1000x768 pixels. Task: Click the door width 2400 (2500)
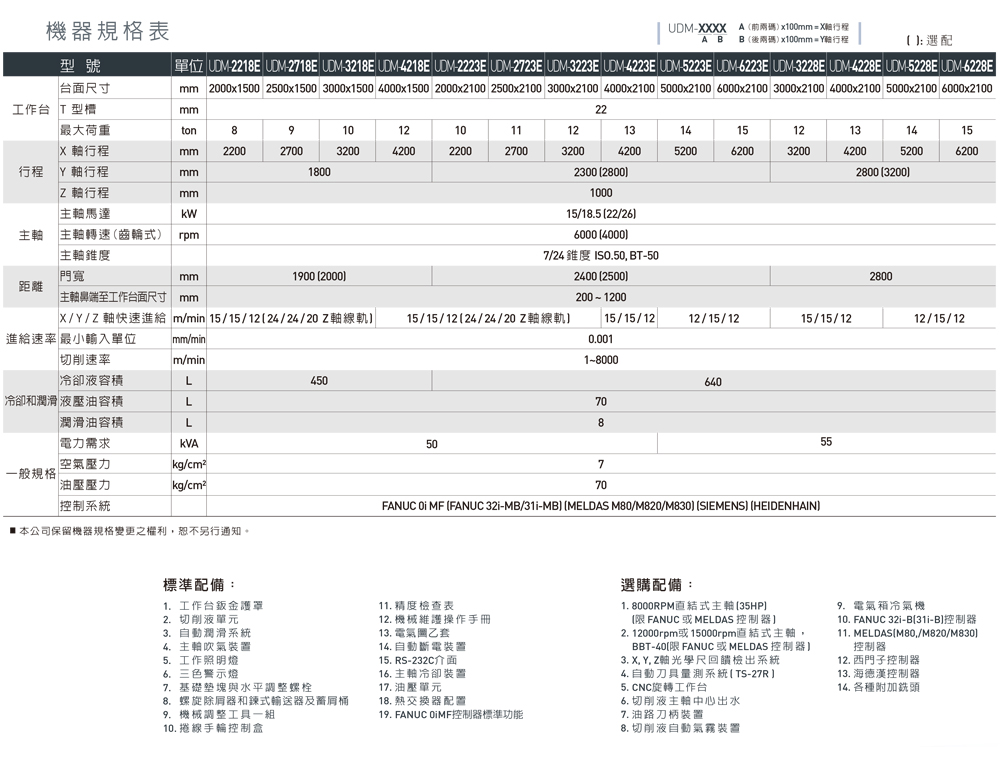(601, 276)
